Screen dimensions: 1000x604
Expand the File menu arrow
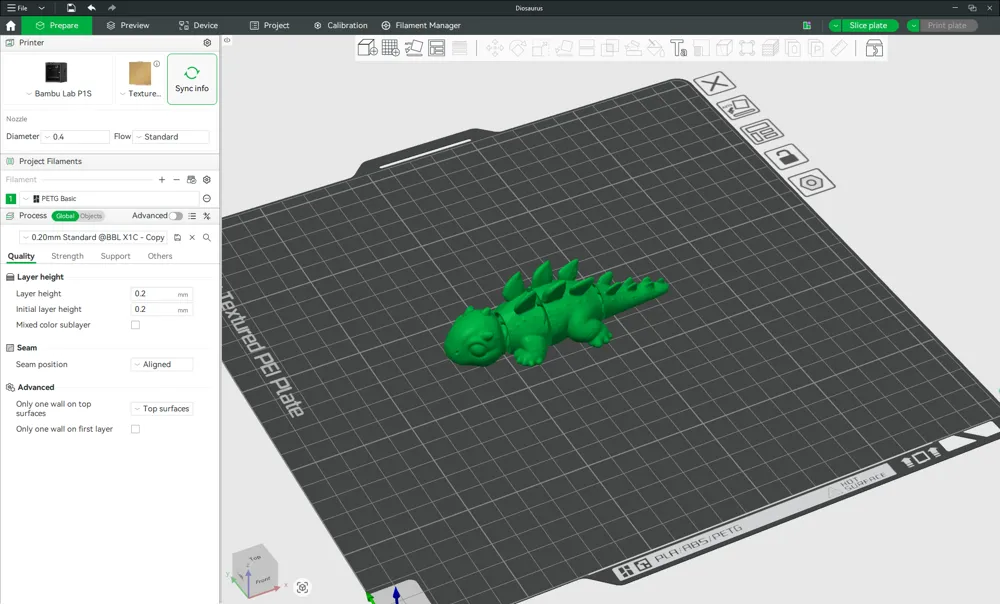tap(41, 8)
